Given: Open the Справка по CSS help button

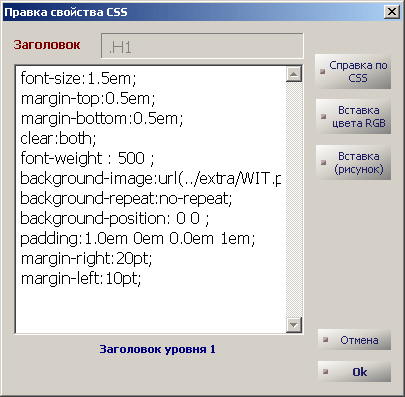Looking at the screenshot, I should point(353,72).
